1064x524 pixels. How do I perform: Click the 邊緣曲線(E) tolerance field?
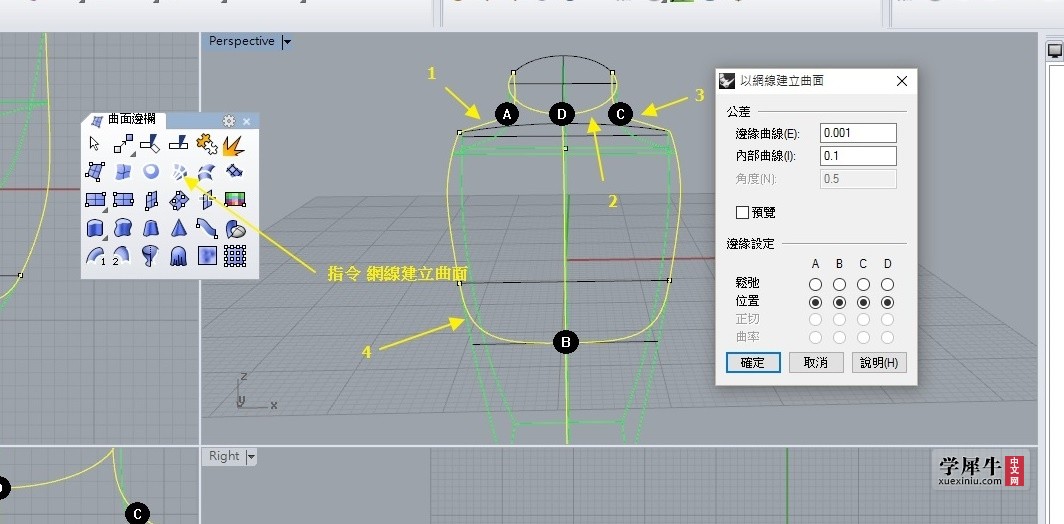(858, 133)
